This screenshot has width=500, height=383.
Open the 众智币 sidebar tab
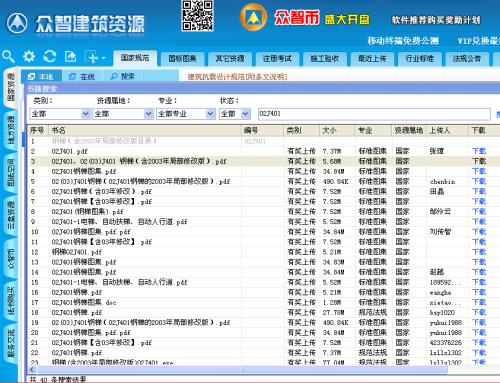click(11, 260)
